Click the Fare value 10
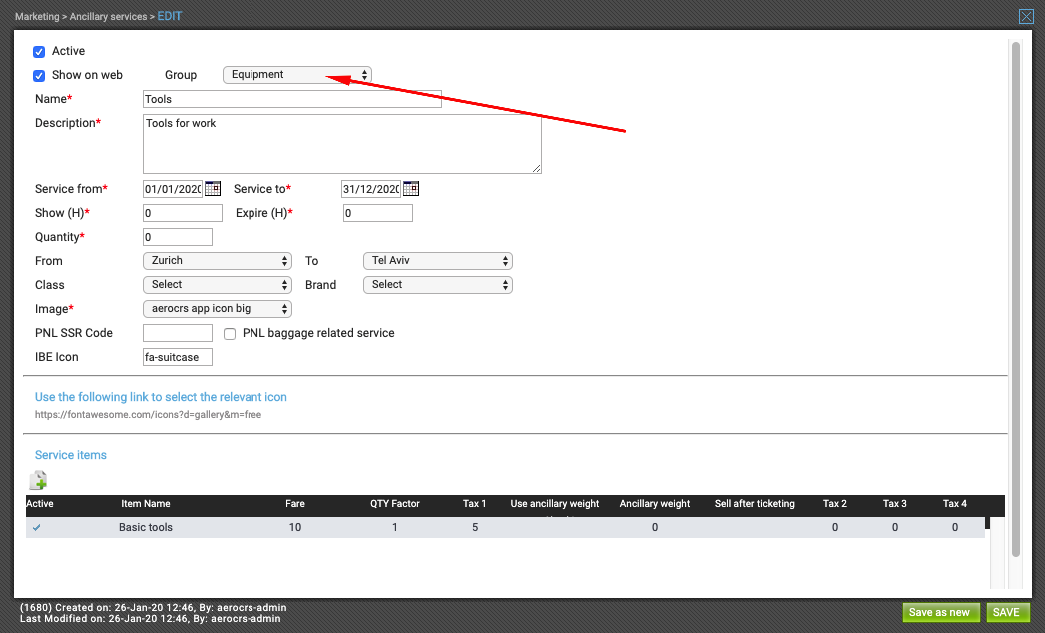Screen dimensions: 1045x633 (x=295, y=527)
